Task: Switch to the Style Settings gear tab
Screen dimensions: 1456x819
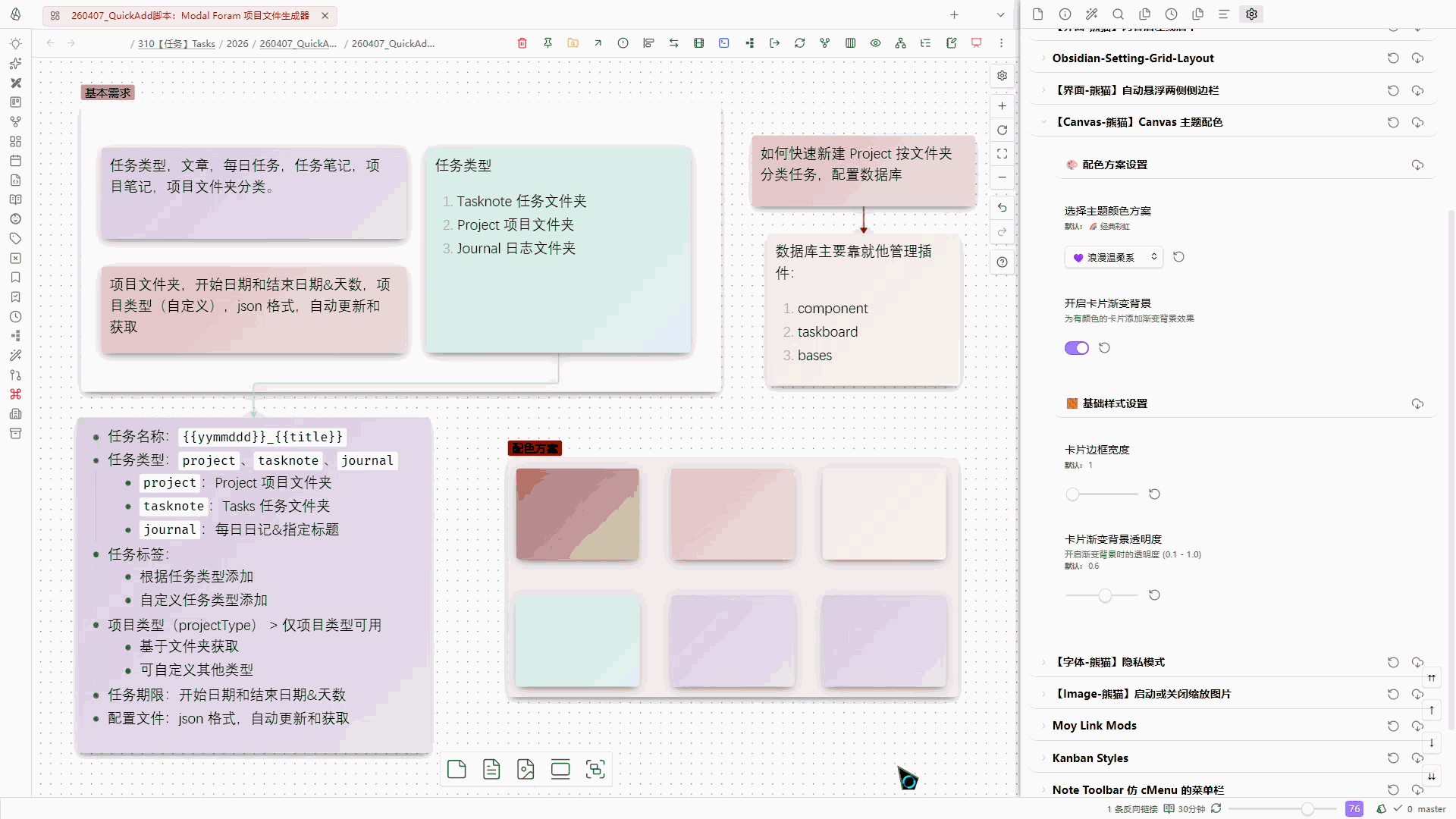Action: pos(1251,14)
